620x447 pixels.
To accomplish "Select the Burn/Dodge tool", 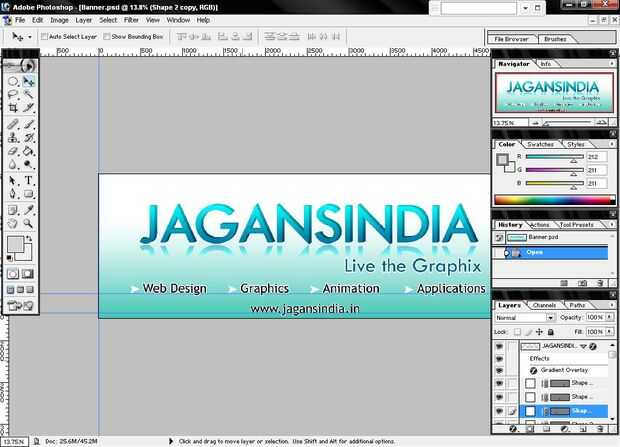I will tap(28, 164).
